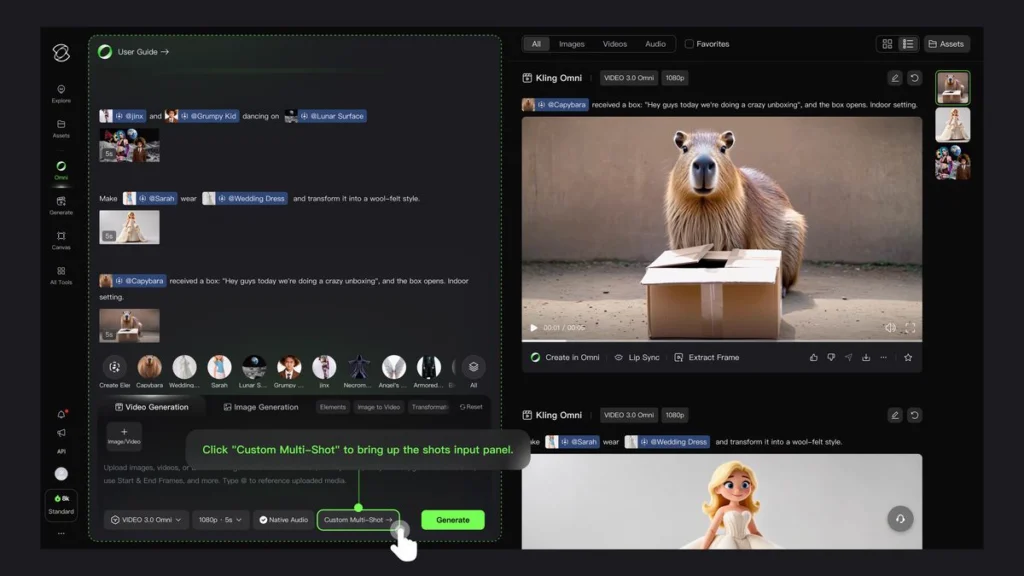
Task: Mute the capybara video sound
Action: [890, 327]
